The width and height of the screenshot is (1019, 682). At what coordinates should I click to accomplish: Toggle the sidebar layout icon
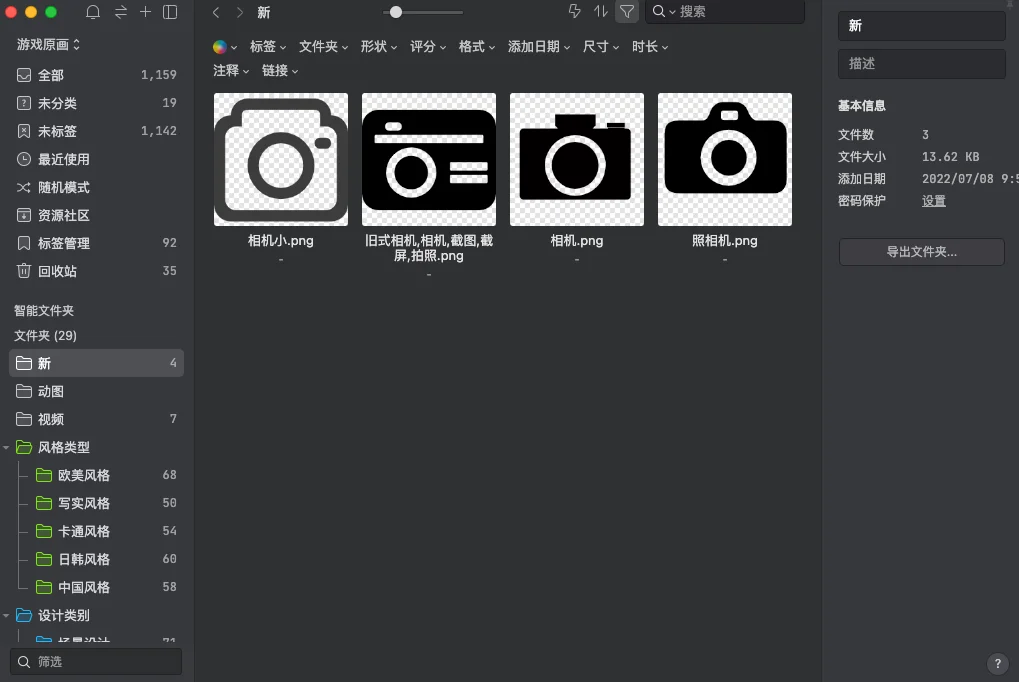[170, 12]
